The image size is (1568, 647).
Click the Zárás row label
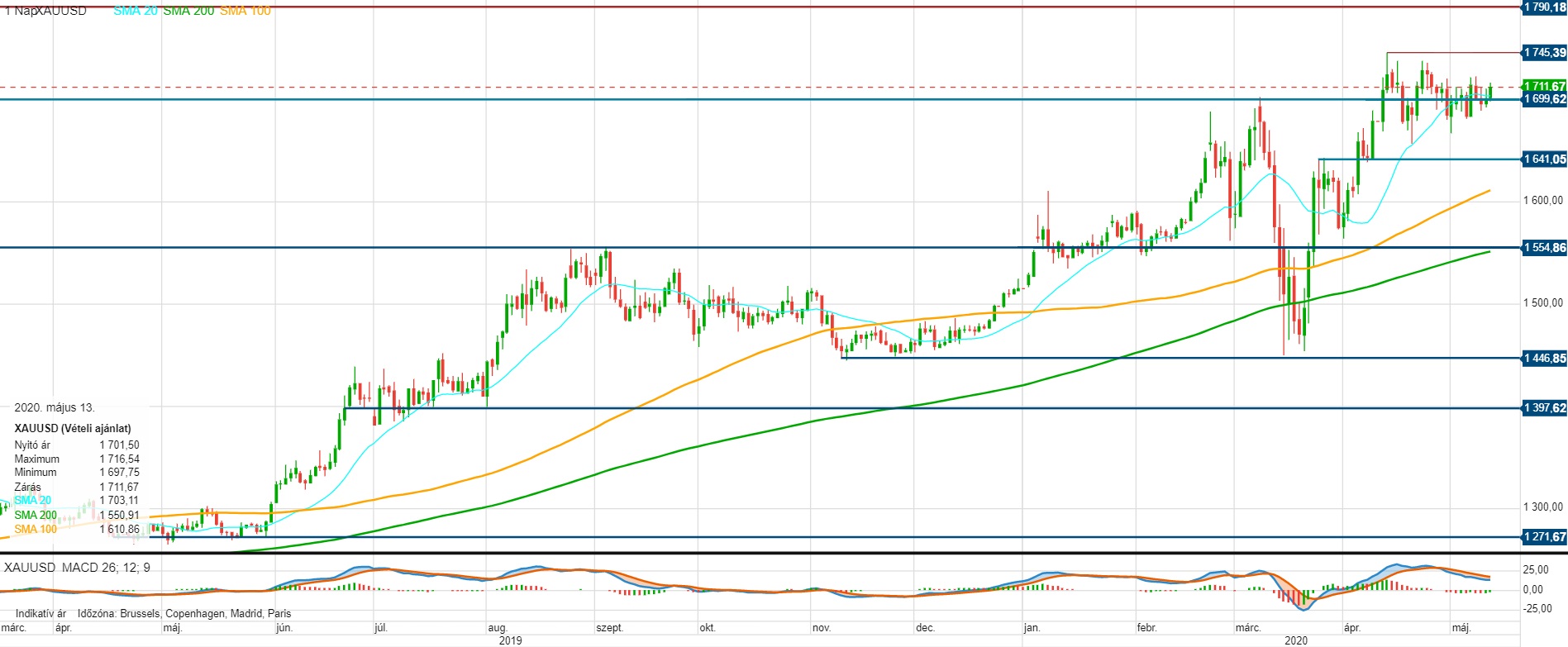tap(27, 488)
